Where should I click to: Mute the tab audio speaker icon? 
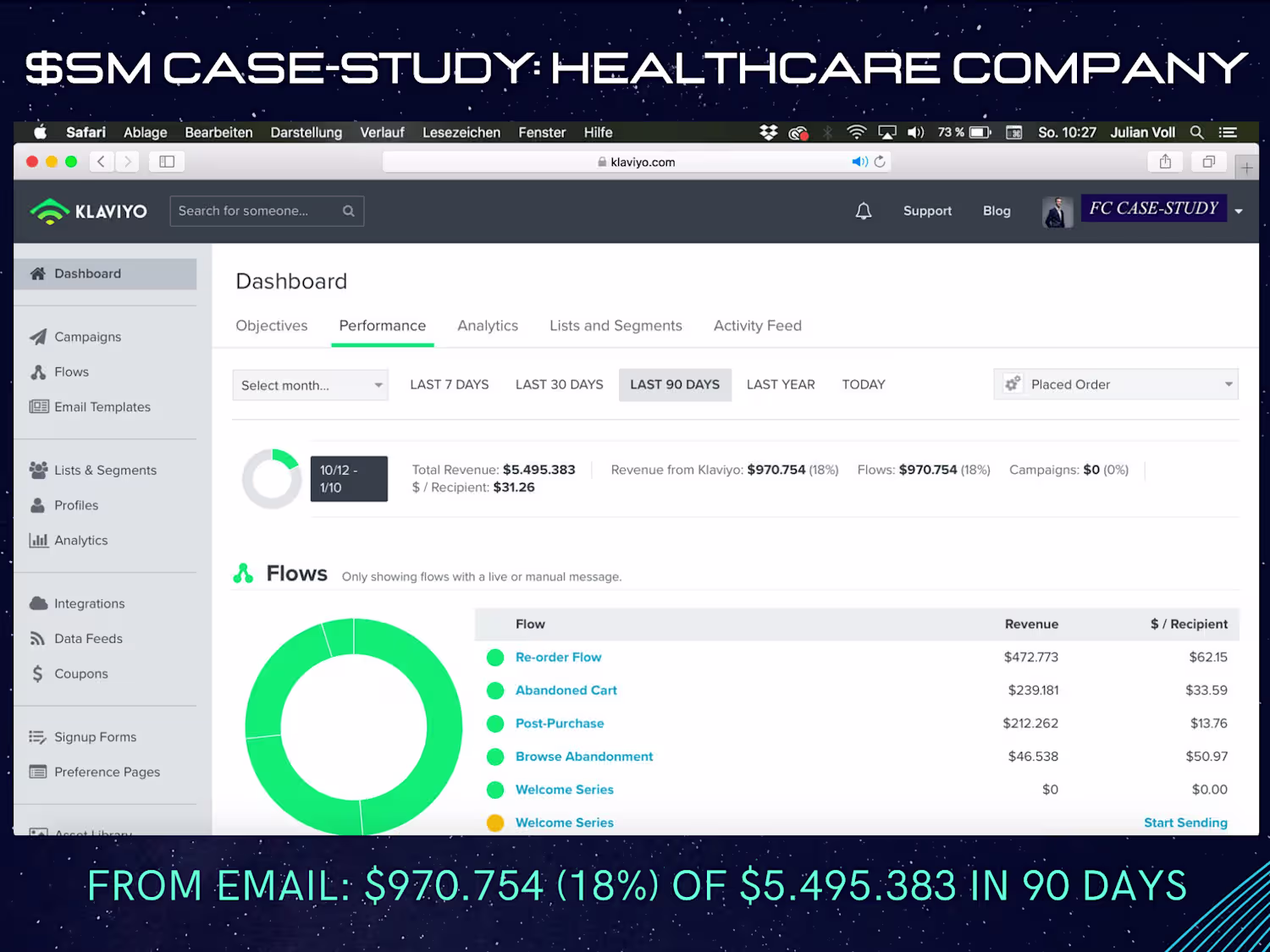coord(859,162)
